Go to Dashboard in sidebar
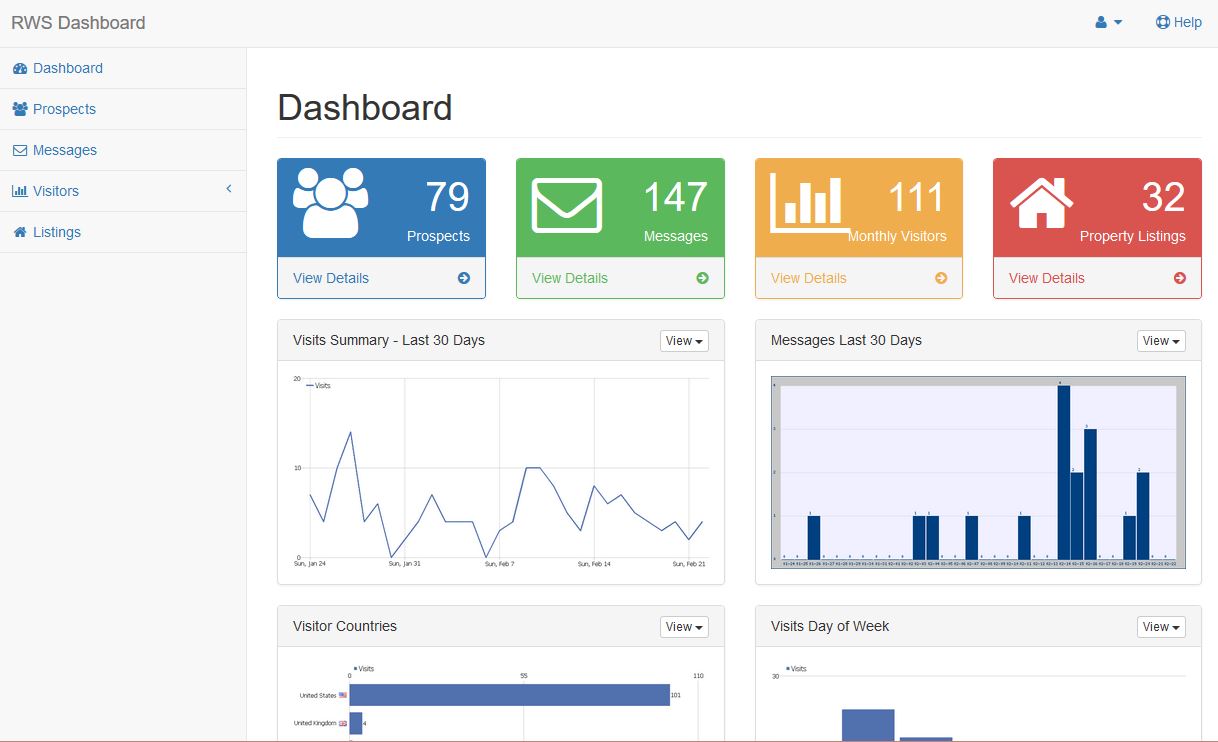The width and height of the screenshot is (1218, 742). 123,68
